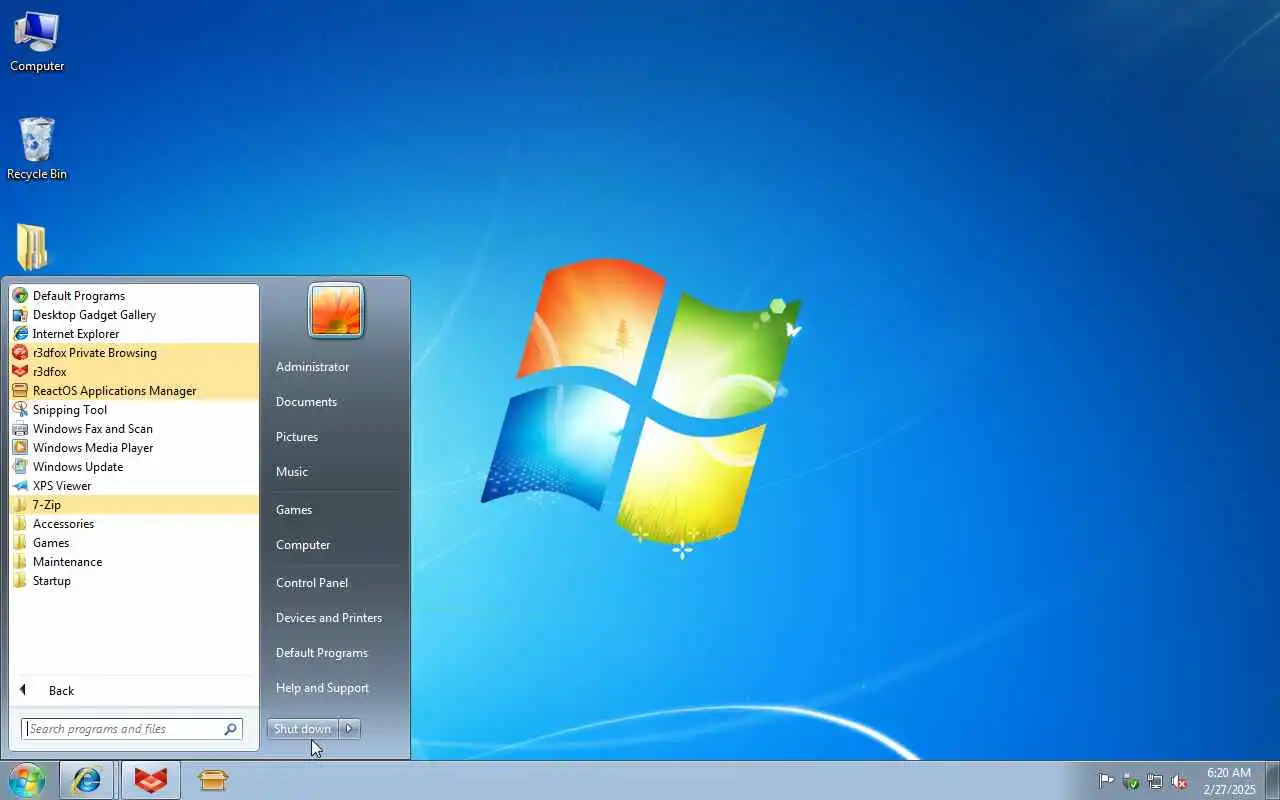Click the Search programs and files box
Screen dimensions: 1280x800
[x=131, y=729]
